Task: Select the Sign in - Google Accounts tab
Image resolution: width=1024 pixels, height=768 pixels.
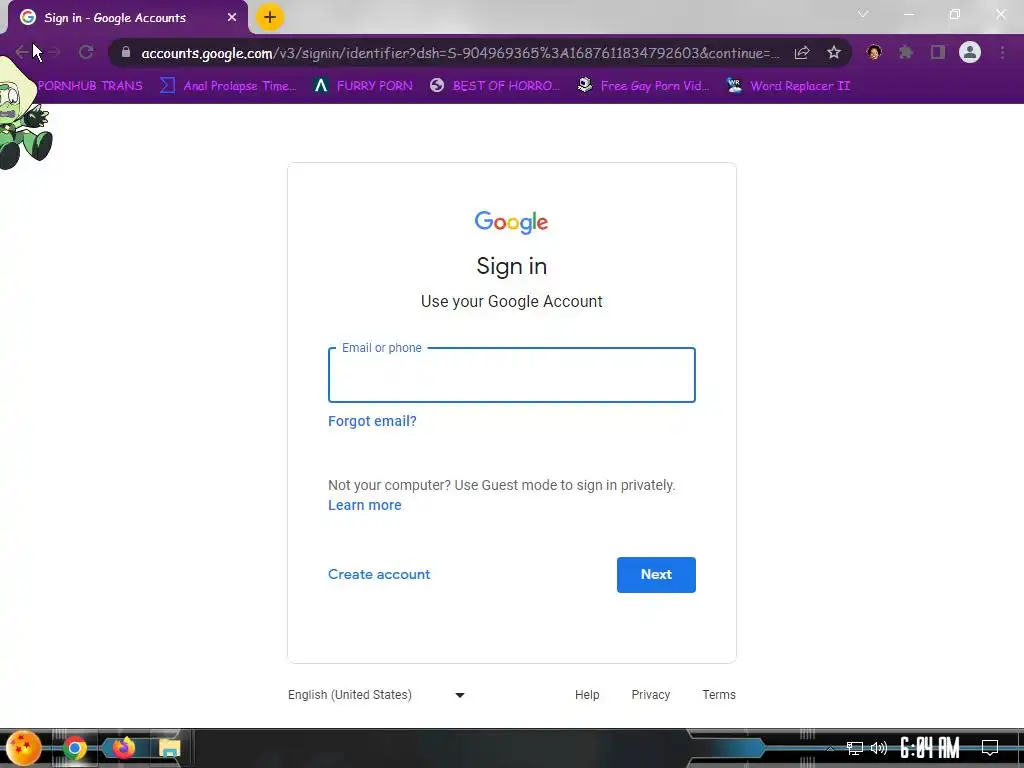Action: (128, 18)
